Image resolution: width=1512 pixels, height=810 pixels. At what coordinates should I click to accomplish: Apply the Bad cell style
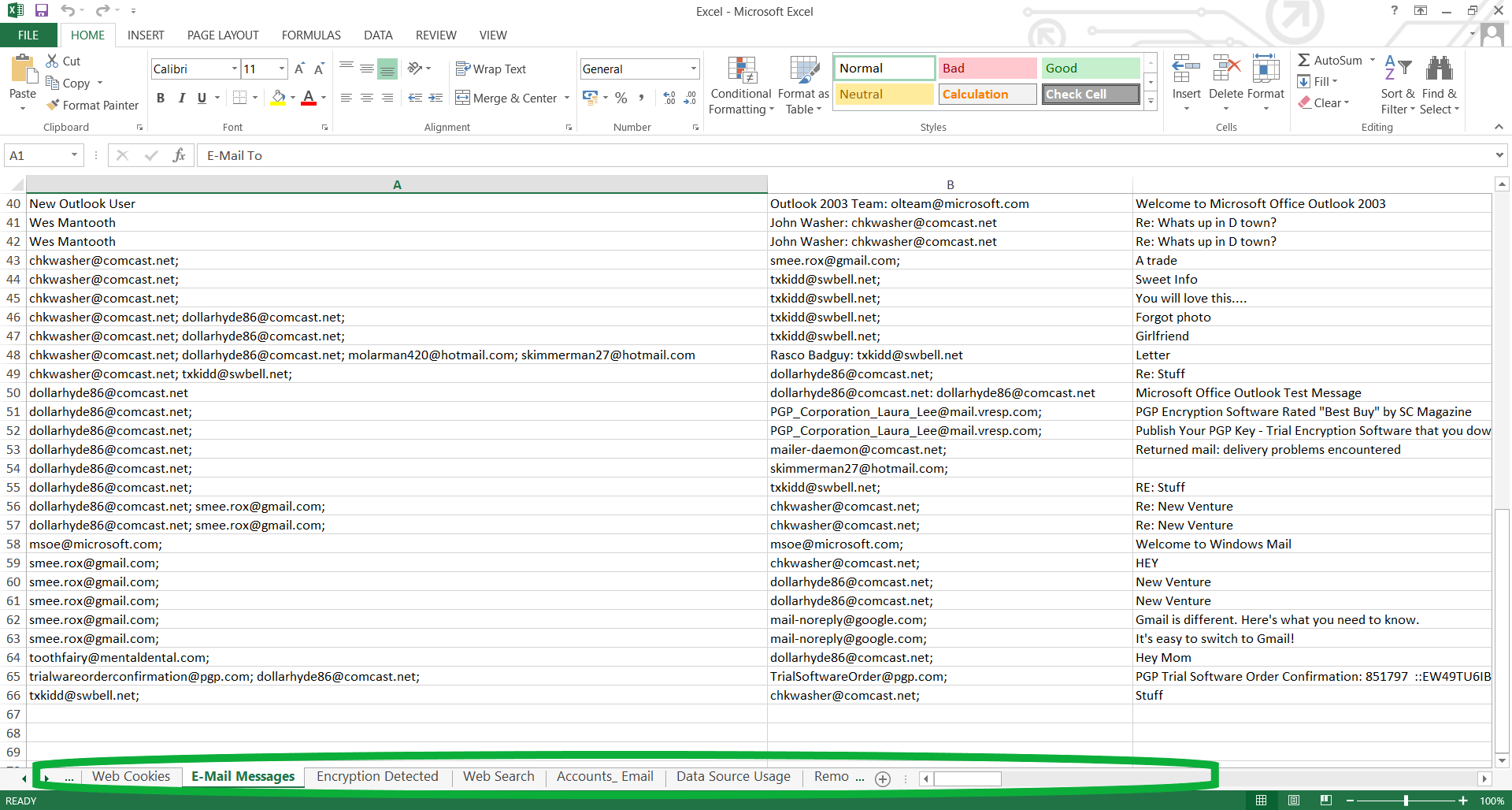tap(988, 69)
